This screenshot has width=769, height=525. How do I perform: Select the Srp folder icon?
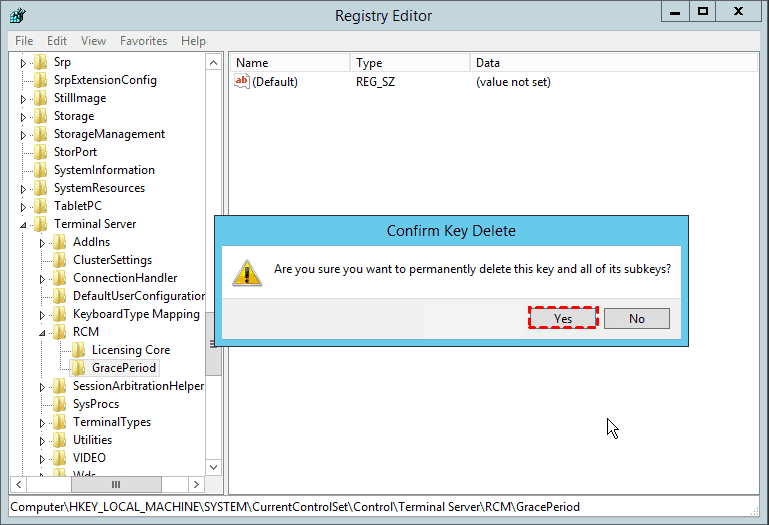(41, 62)
